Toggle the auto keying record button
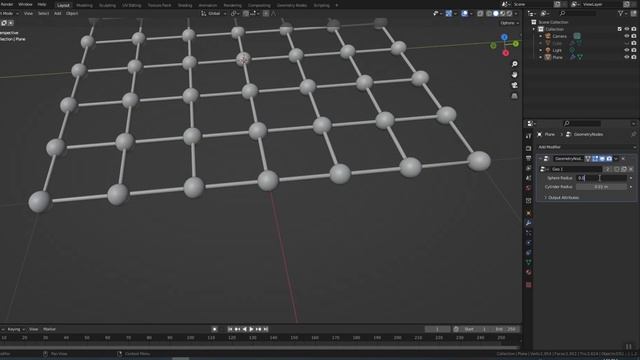This screenshot has height=360, width=640. 215,329
